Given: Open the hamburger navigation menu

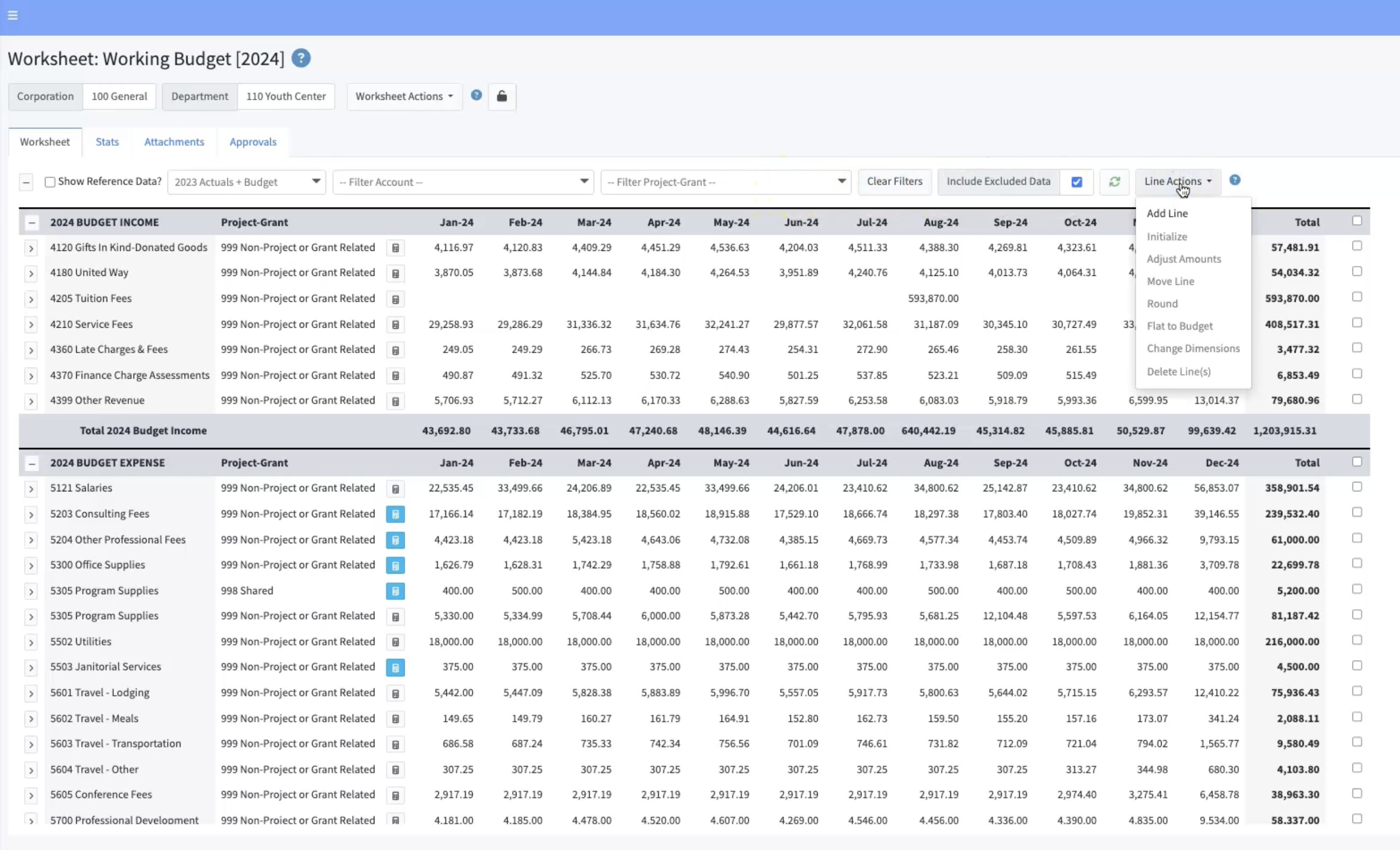Looking at the screenshot, I should (12, 15).
